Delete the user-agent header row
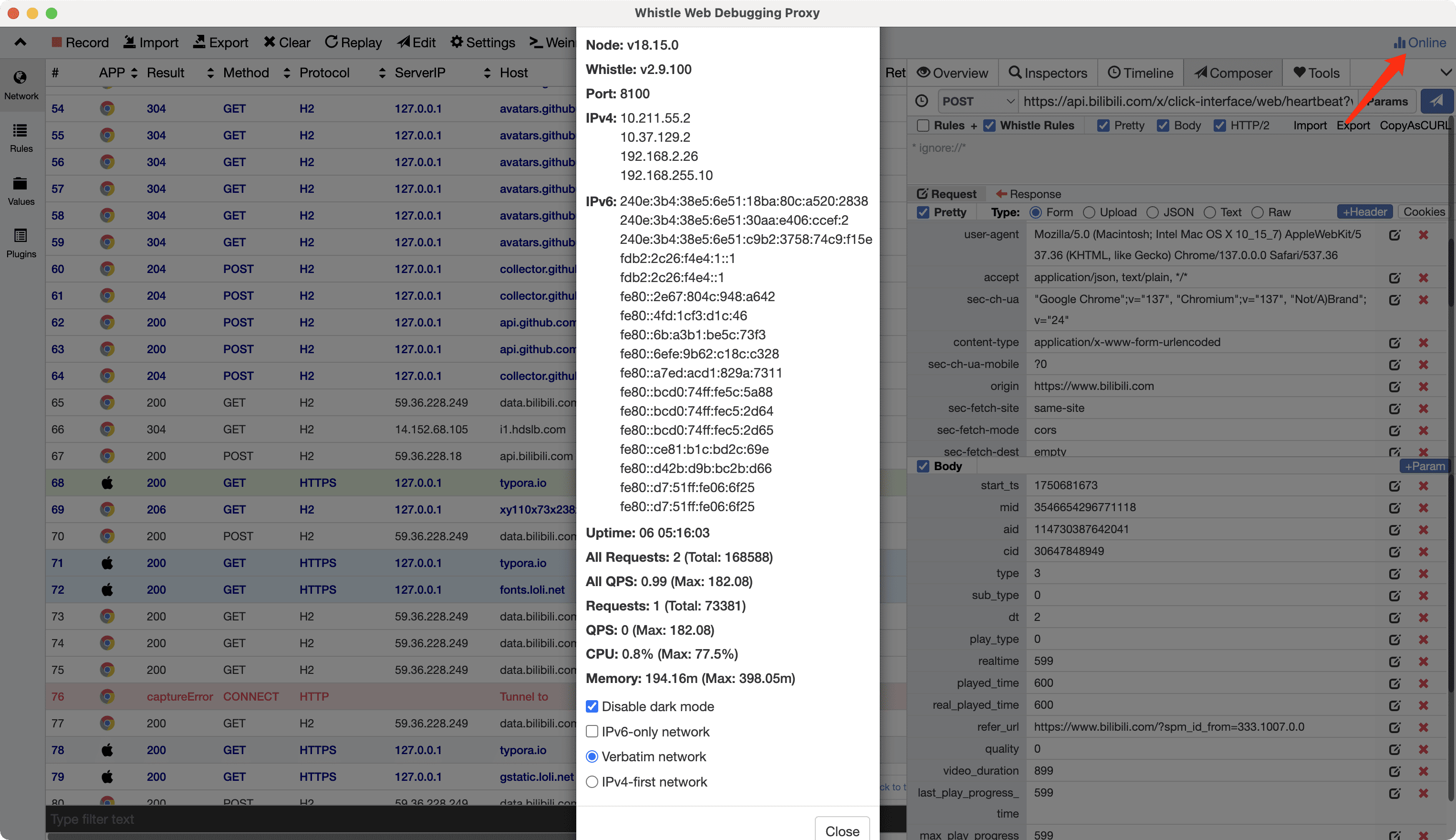Screen dimensions: 1456x840 coord(1423,235)
